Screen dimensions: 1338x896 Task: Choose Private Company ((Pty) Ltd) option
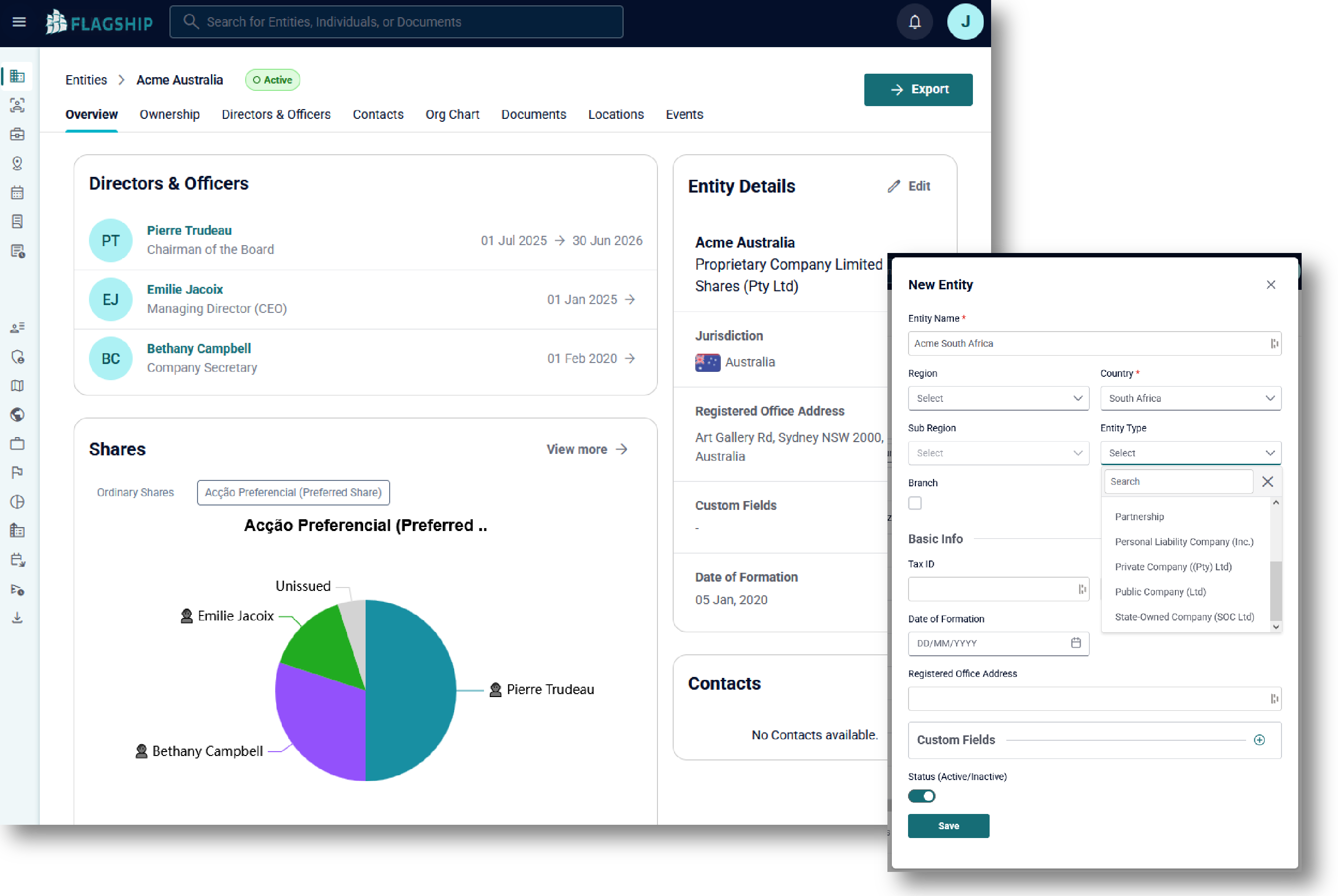click(x=1173, y=567)
